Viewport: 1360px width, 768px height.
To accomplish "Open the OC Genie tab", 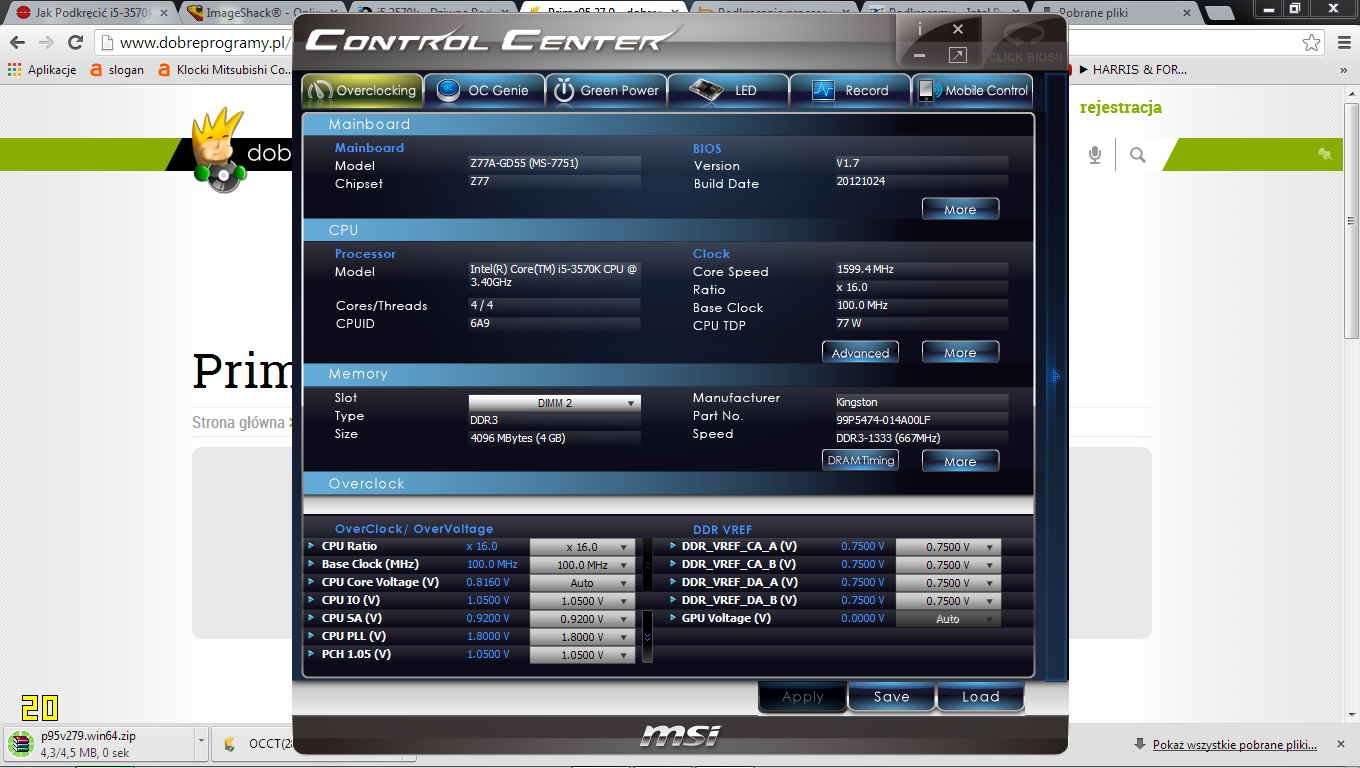I will pyautogui.click(x=485, y=90).
